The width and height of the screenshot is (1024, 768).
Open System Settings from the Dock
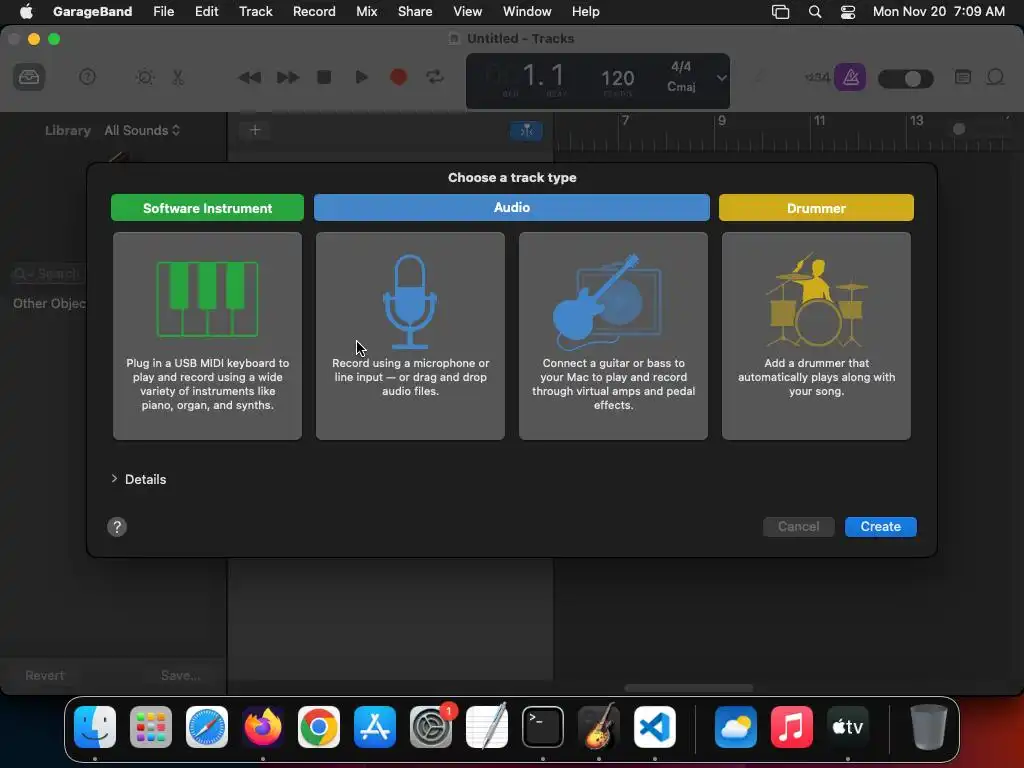[431, 727]
